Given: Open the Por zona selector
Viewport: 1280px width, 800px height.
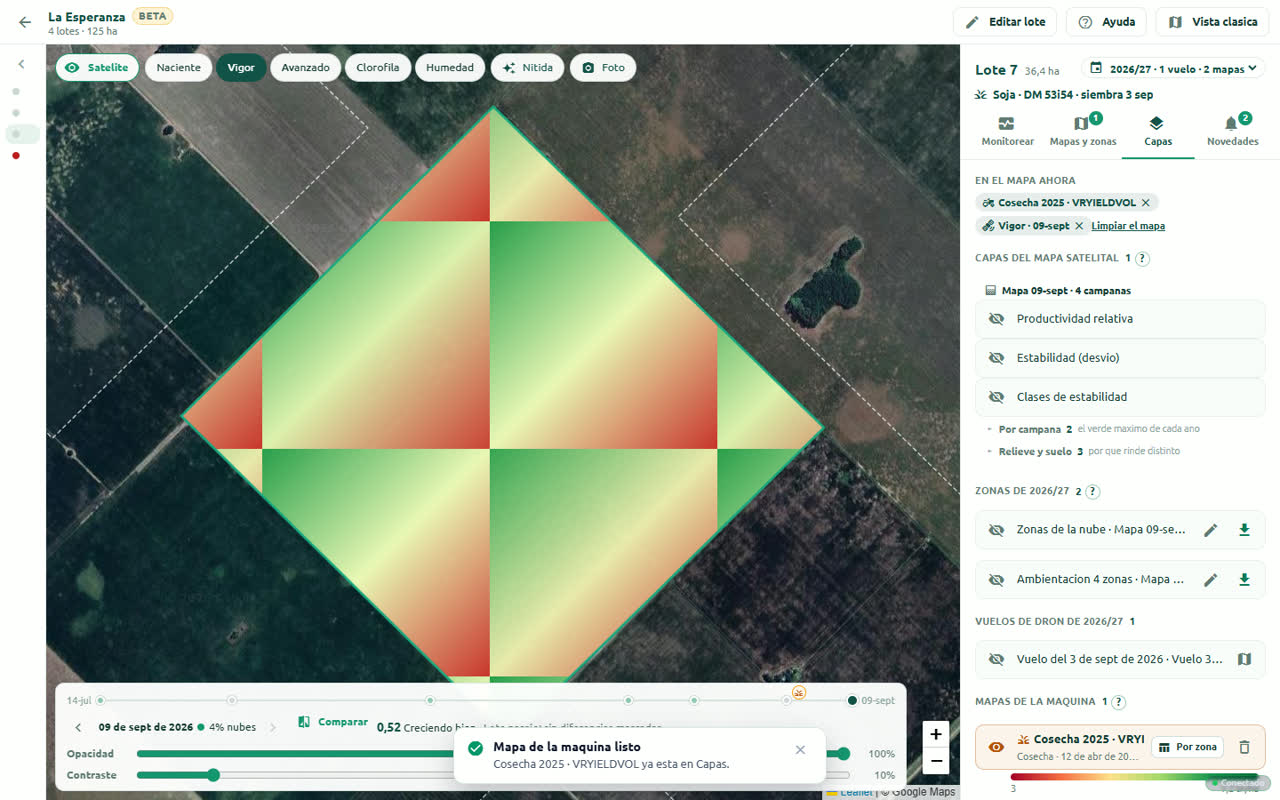Looking at the screenshot, I should pos(1189,747).
